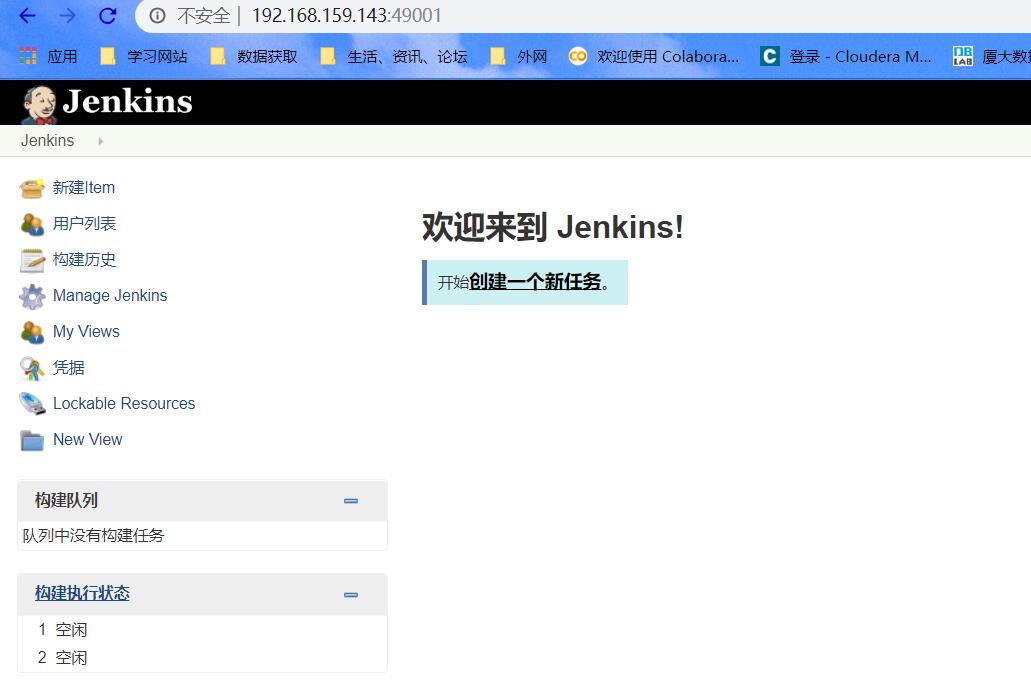Click the 构建历史 notepad icon

coord(32,260)
